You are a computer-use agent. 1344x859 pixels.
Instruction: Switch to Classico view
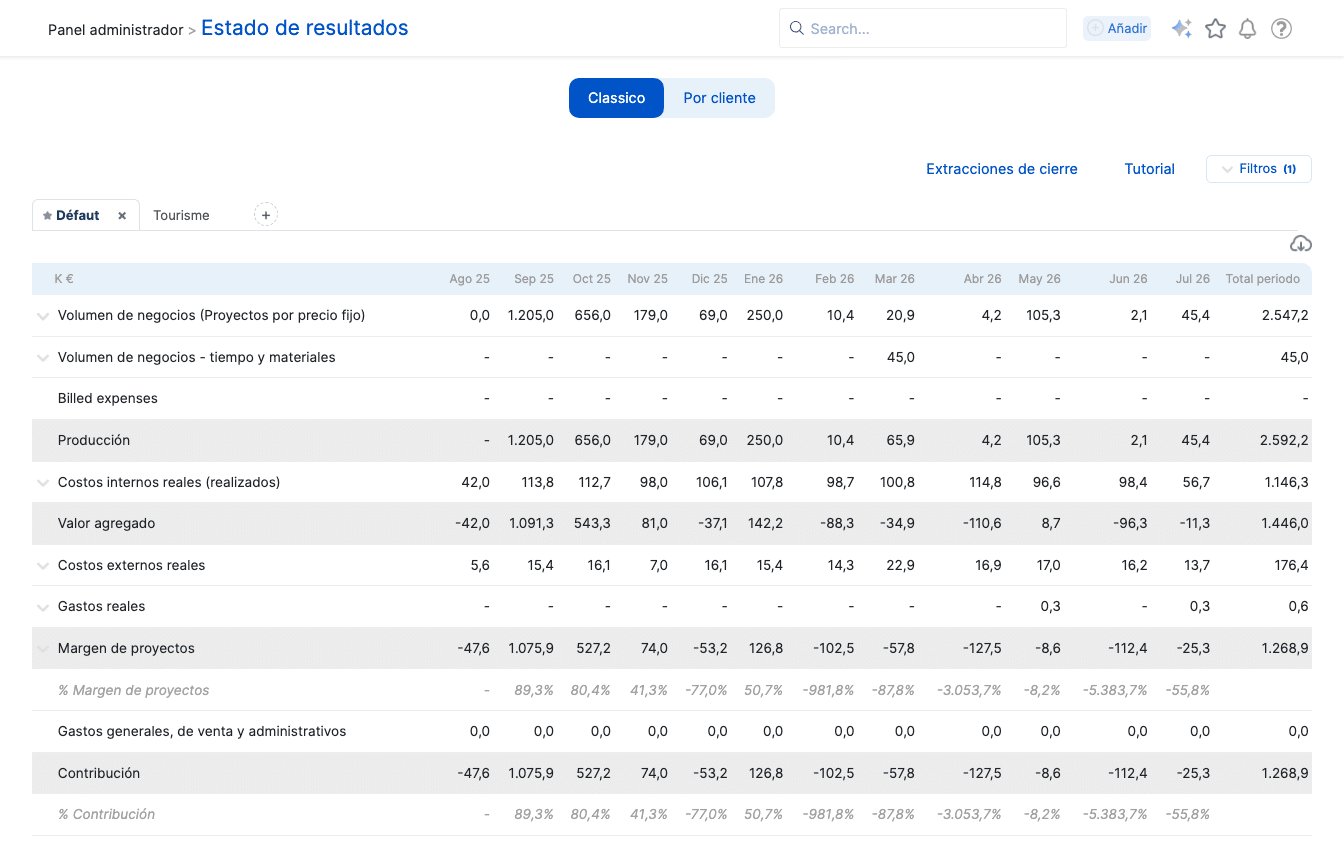tap(616, 98)
